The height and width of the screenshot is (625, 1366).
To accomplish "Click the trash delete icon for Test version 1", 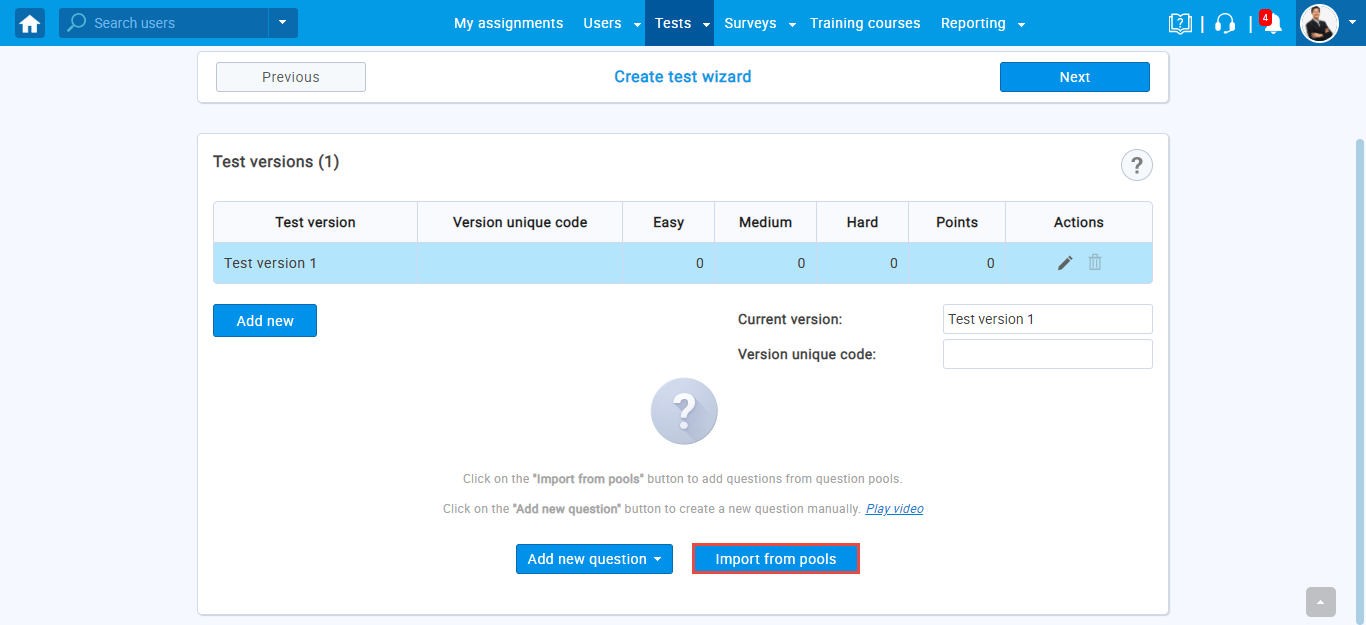I will (x=1095, y=263).
